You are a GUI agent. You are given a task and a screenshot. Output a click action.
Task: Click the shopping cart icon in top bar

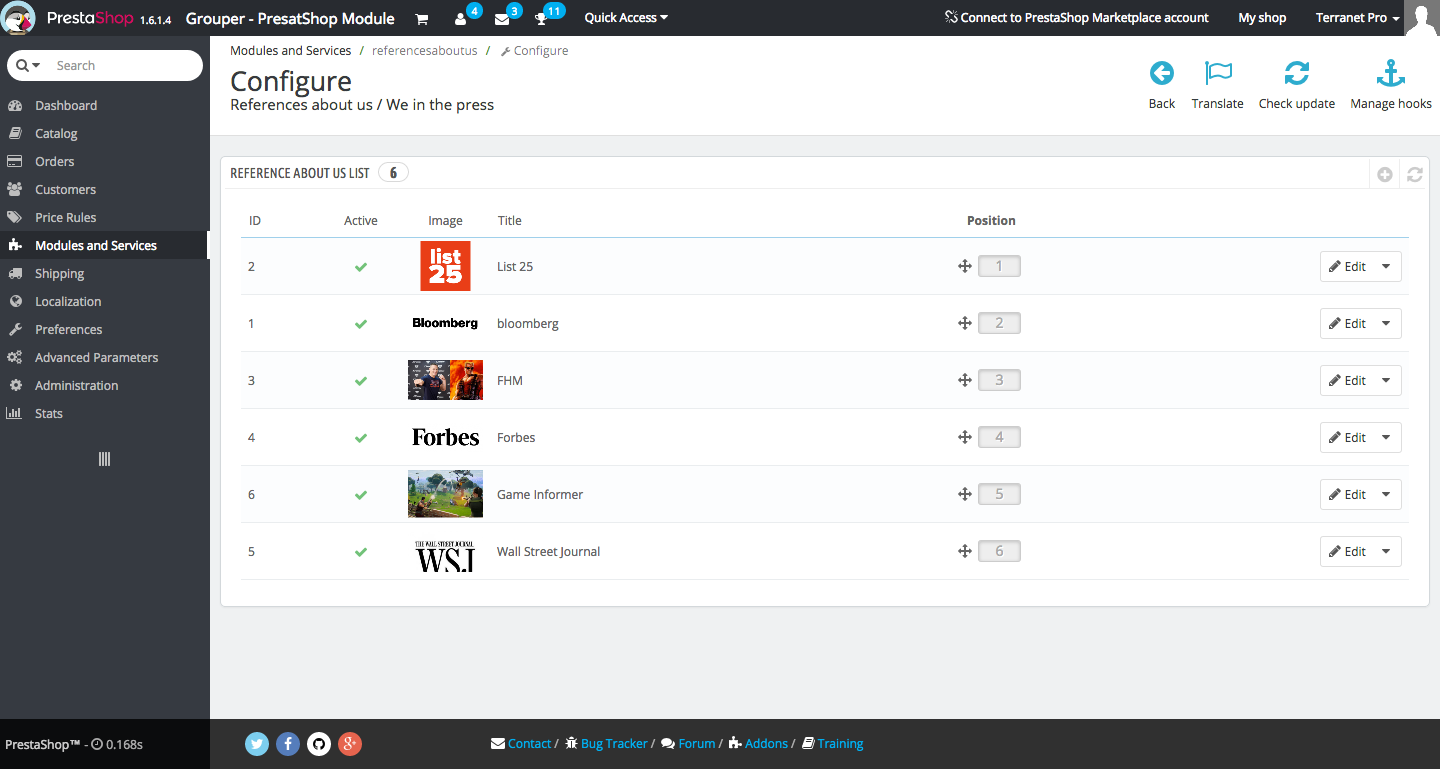pos(422,18)
